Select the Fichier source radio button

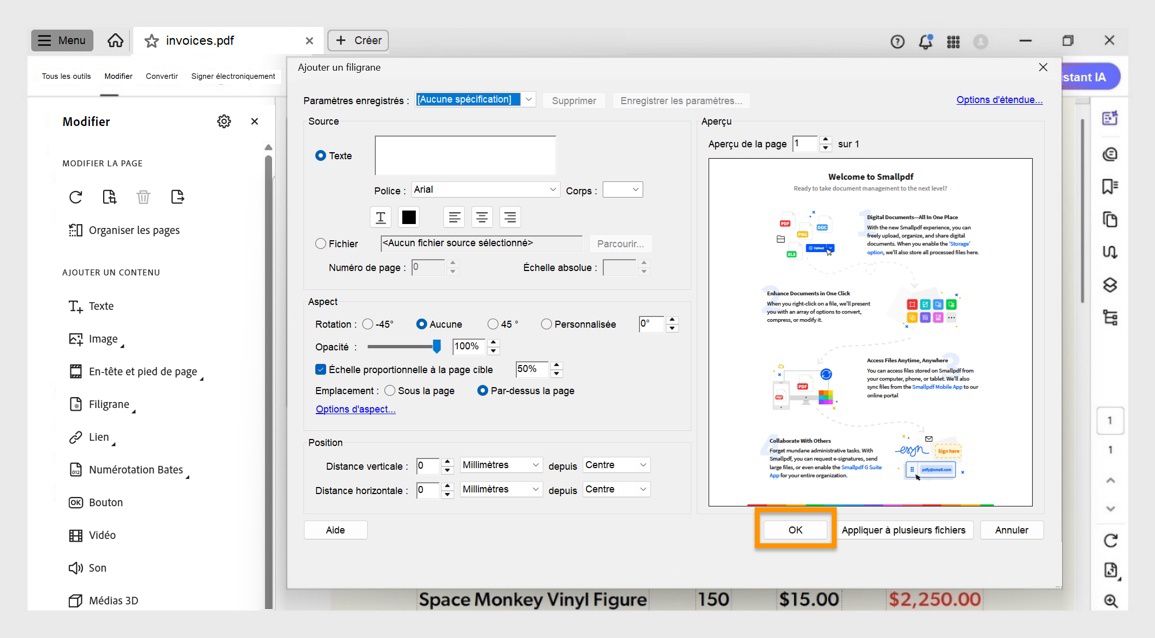[320, 244]
